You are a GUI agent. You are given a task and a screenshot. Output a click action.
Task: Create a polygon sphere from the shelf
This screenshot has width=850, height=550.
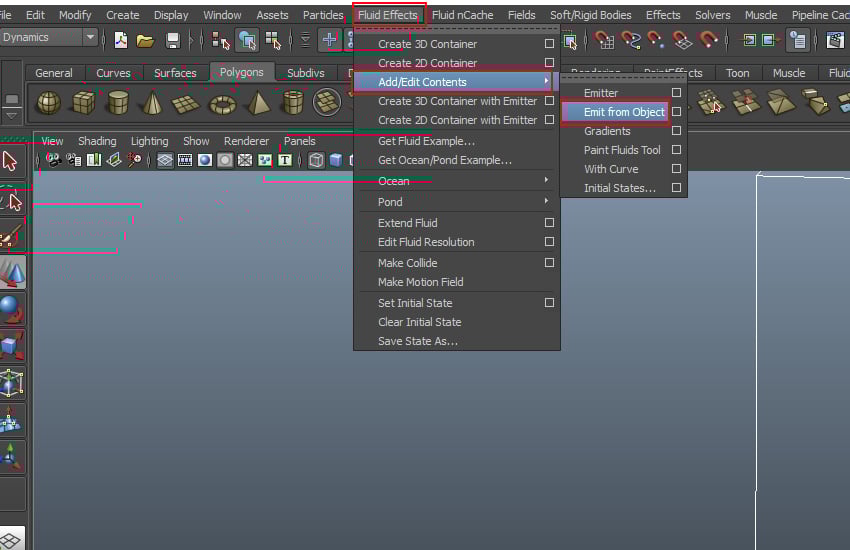click(x=48, y=102)
